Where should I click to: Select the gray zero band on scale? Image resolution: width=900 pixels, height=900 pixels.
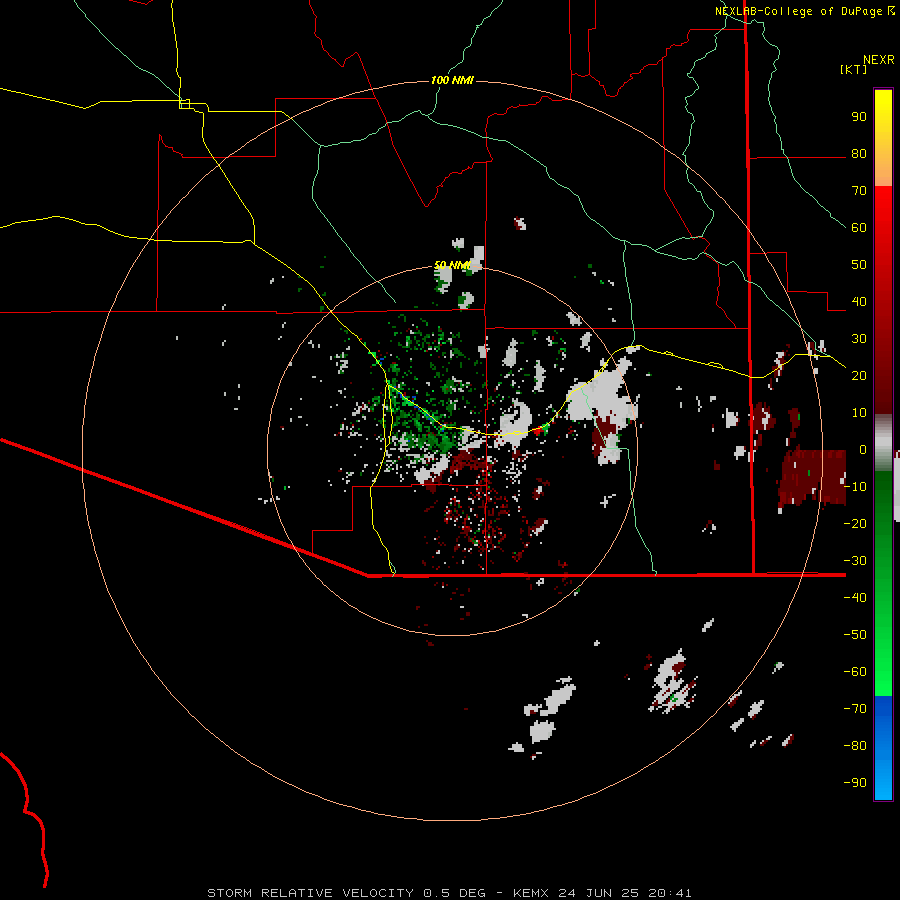883,443
